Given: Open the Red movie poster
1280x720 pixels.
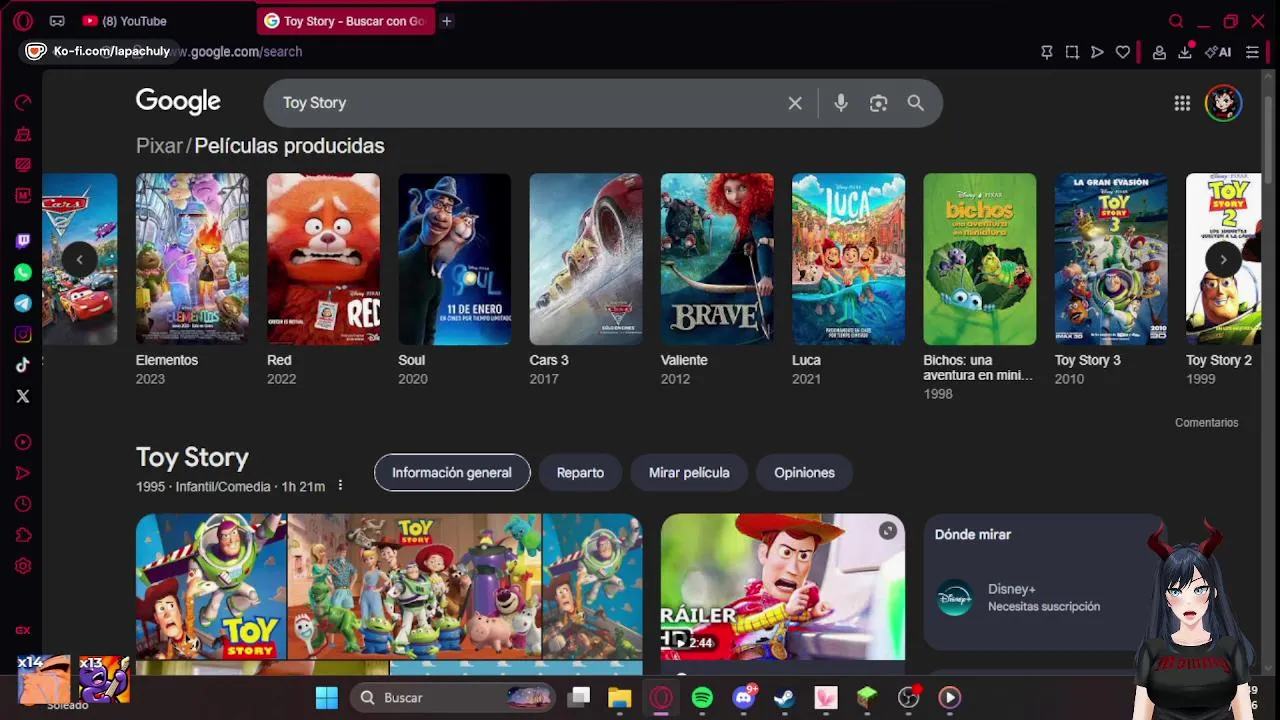Looking at the screenshot, I should 323,259.
